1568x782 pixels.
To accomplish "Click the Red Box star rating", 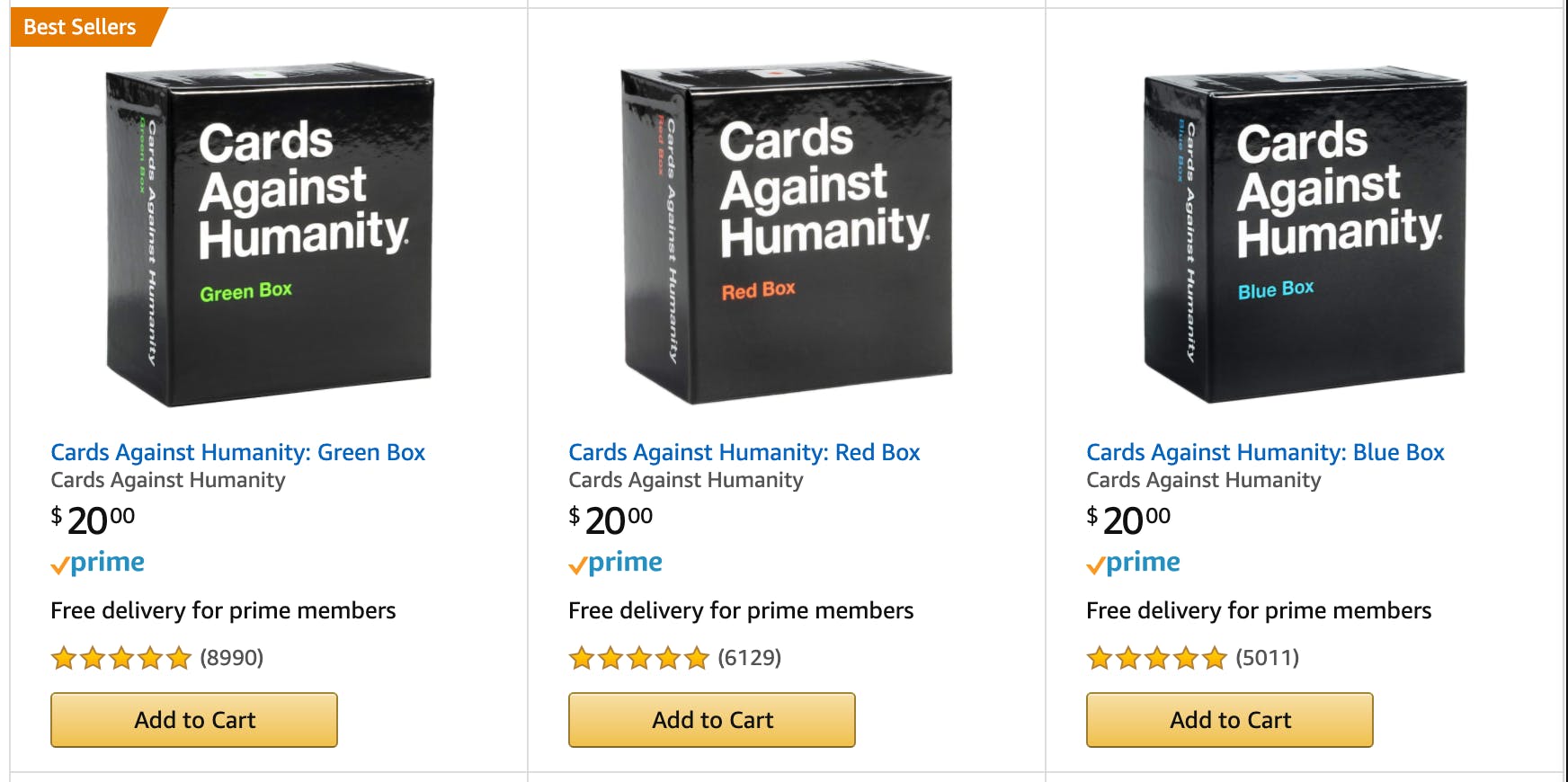I will point(639,658).
